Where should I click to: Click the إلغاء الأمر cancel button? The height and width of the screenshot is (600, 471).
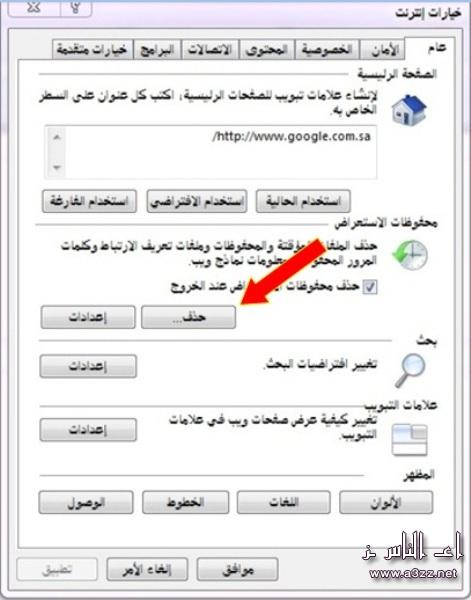tap(147, 570)
